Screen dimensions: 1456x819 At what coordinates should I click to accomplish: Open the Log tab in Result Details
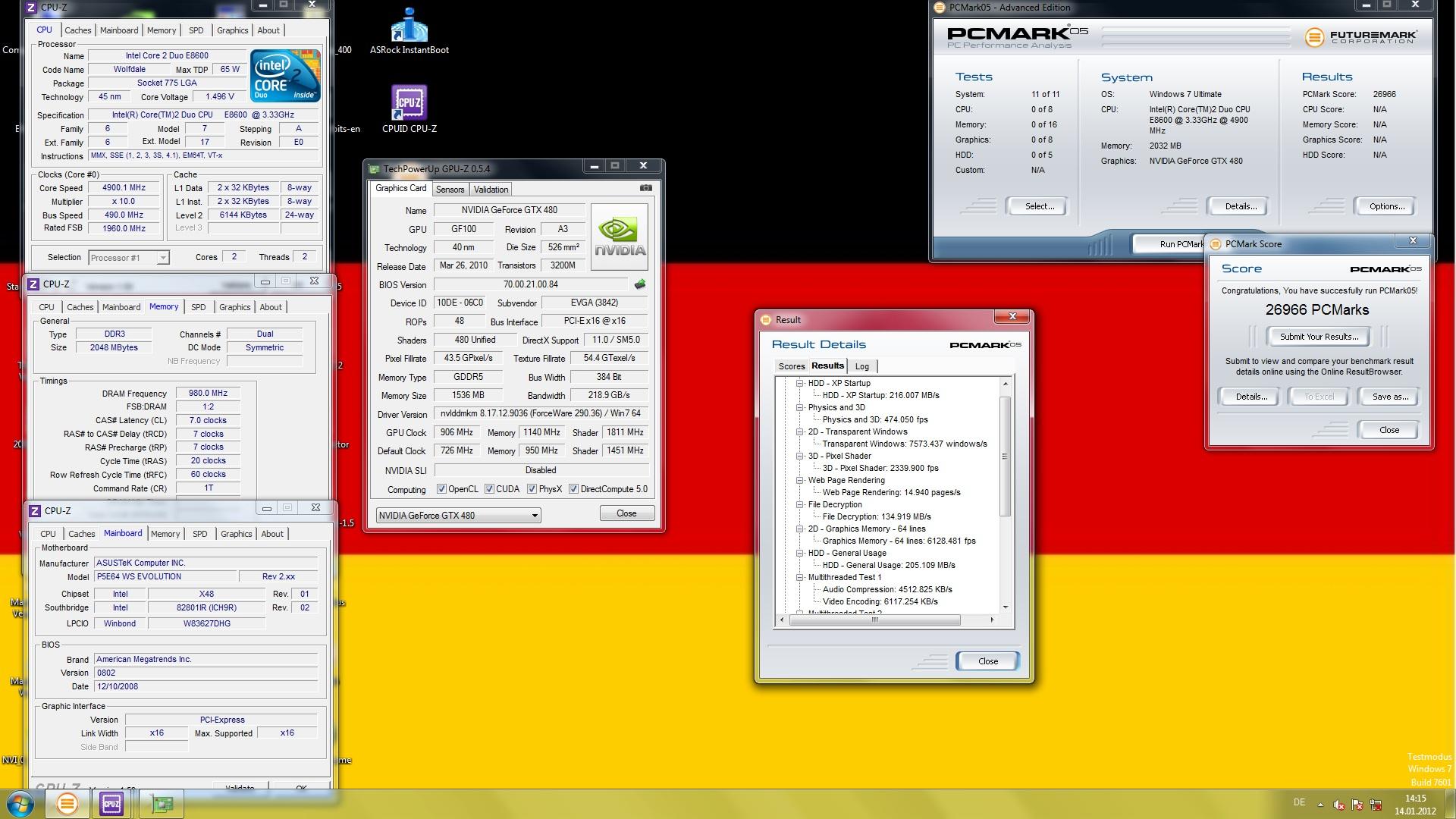point(862,366)
